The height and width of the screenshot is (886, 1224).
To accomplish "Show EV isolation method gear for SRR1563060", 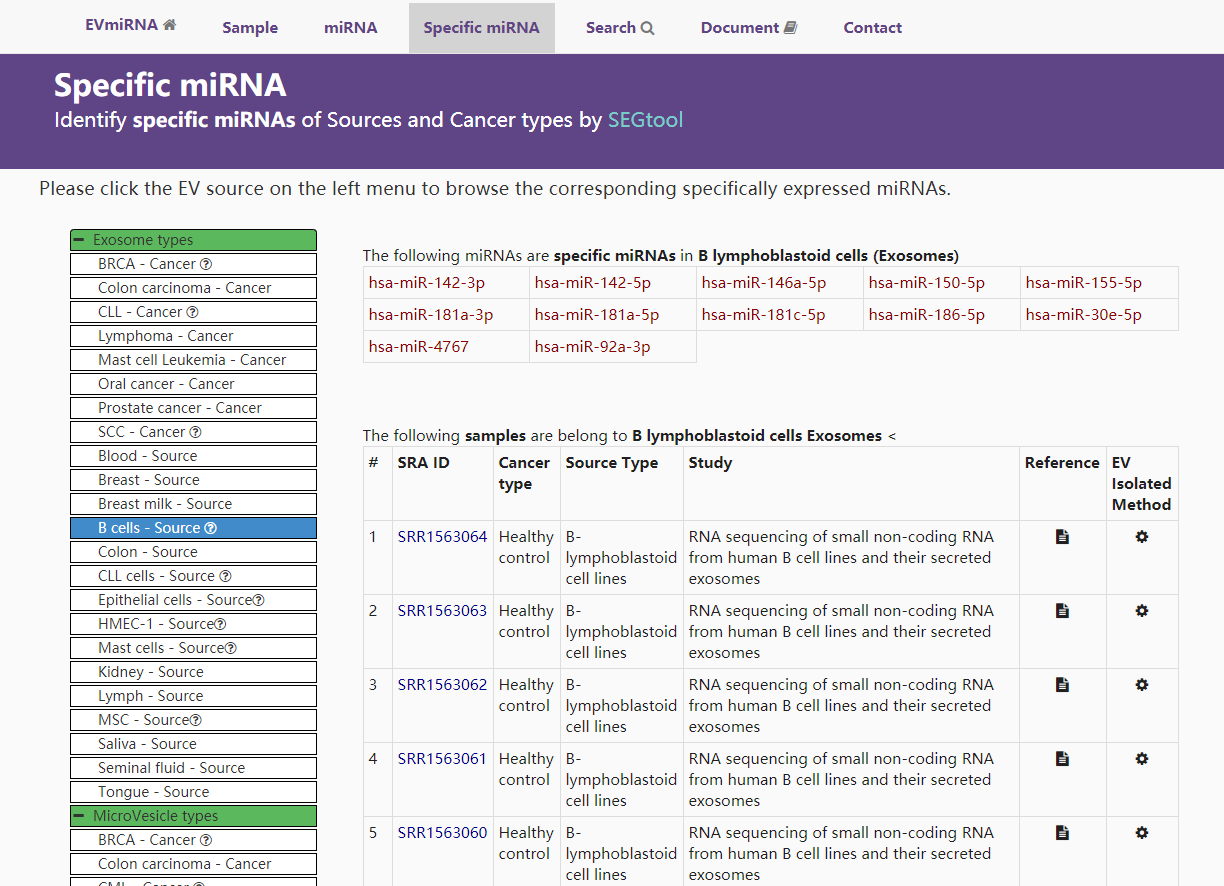I will coord(1142,833).
